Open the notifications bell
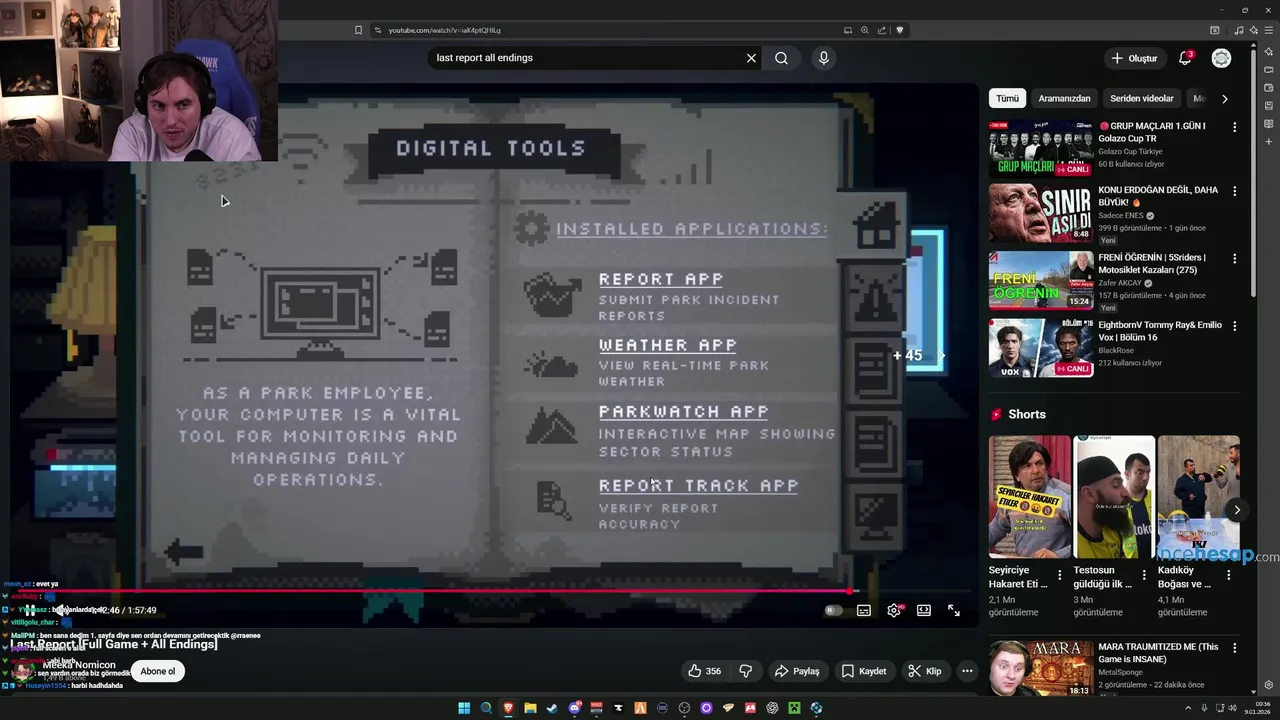 click(1185, 58)
